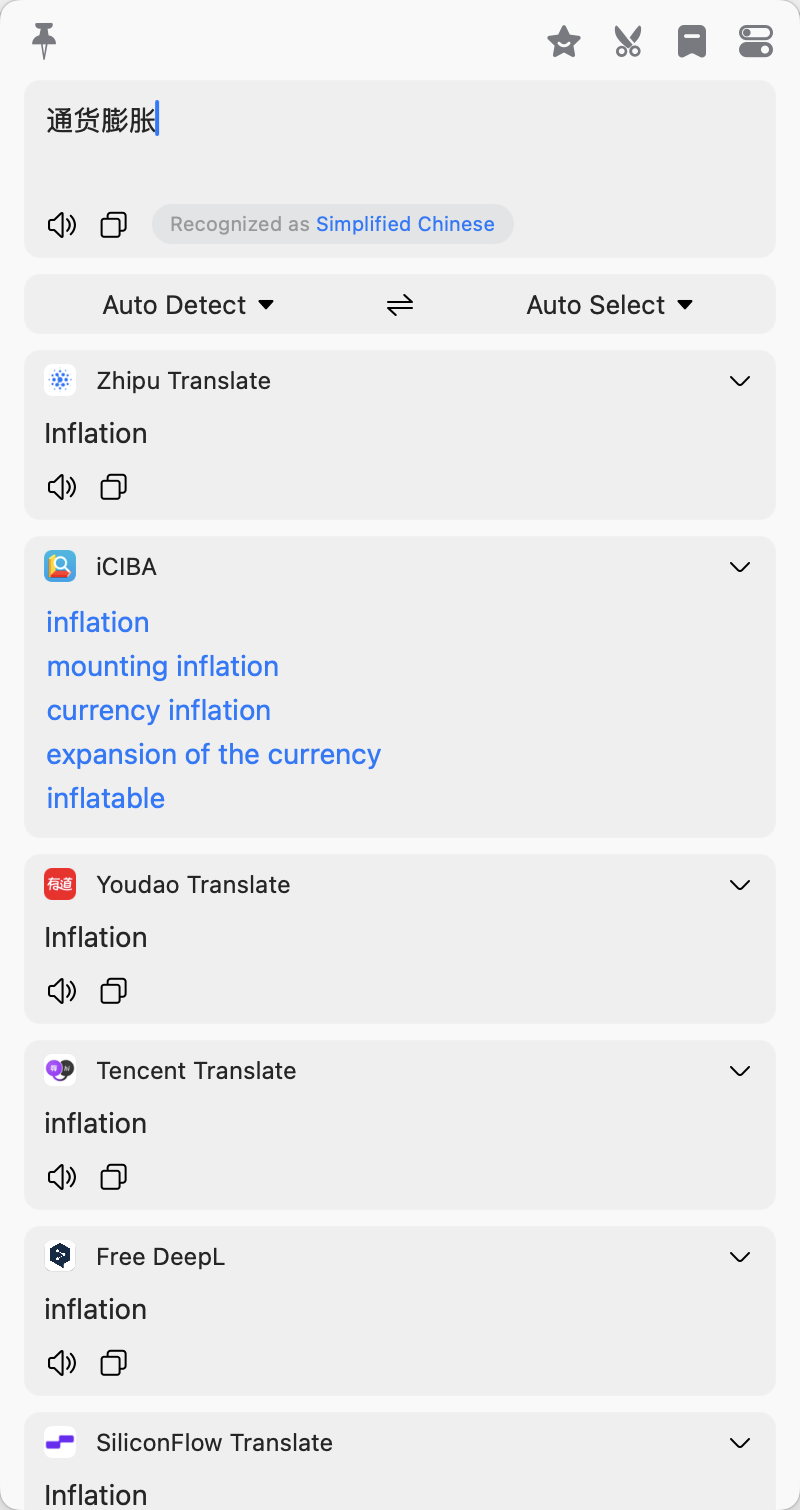Open the Auto Select target language dropdown
The width and height of the screenshot is (800, 1510).
(610, 305)
